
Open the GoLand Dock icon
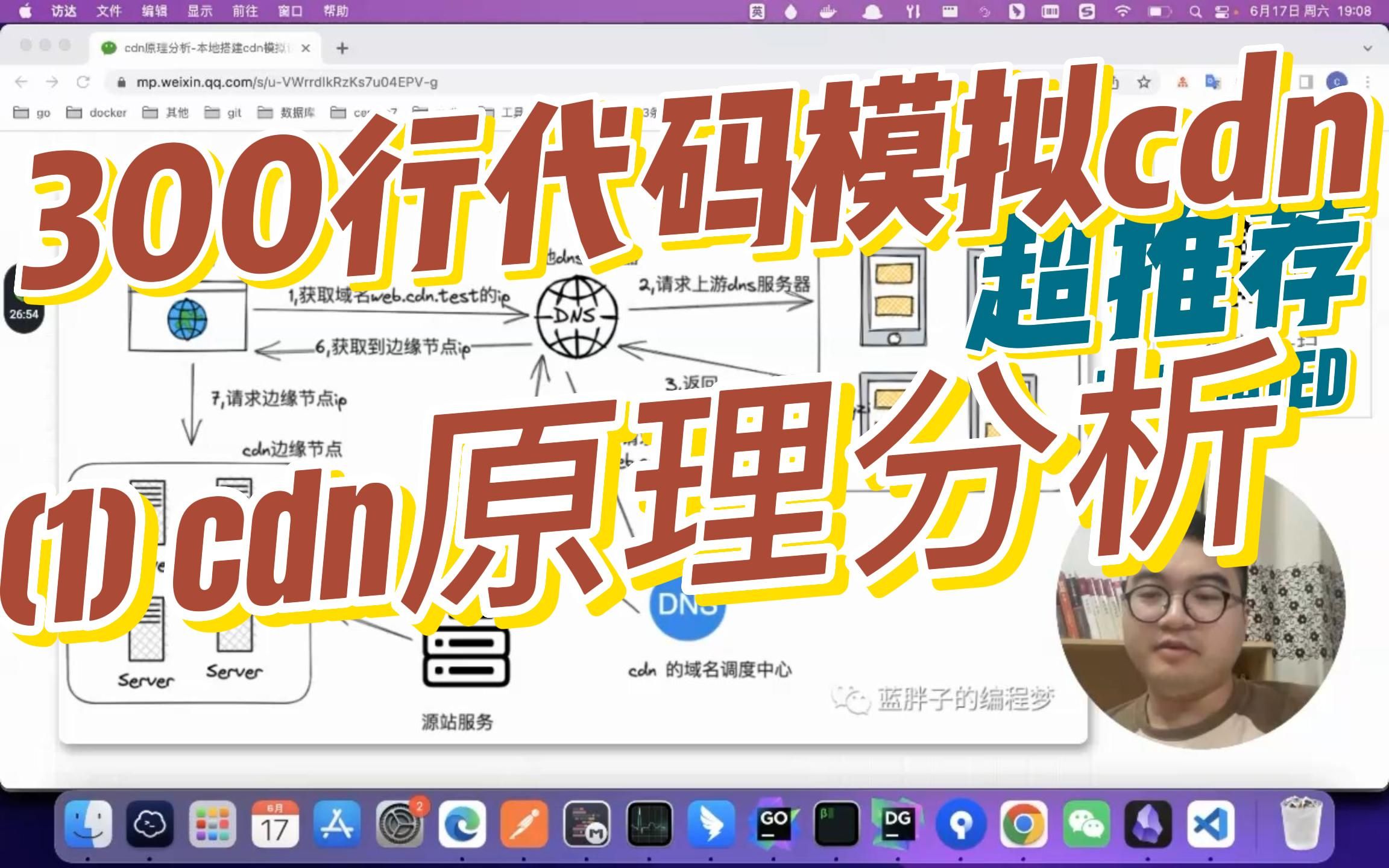point(774,824)
